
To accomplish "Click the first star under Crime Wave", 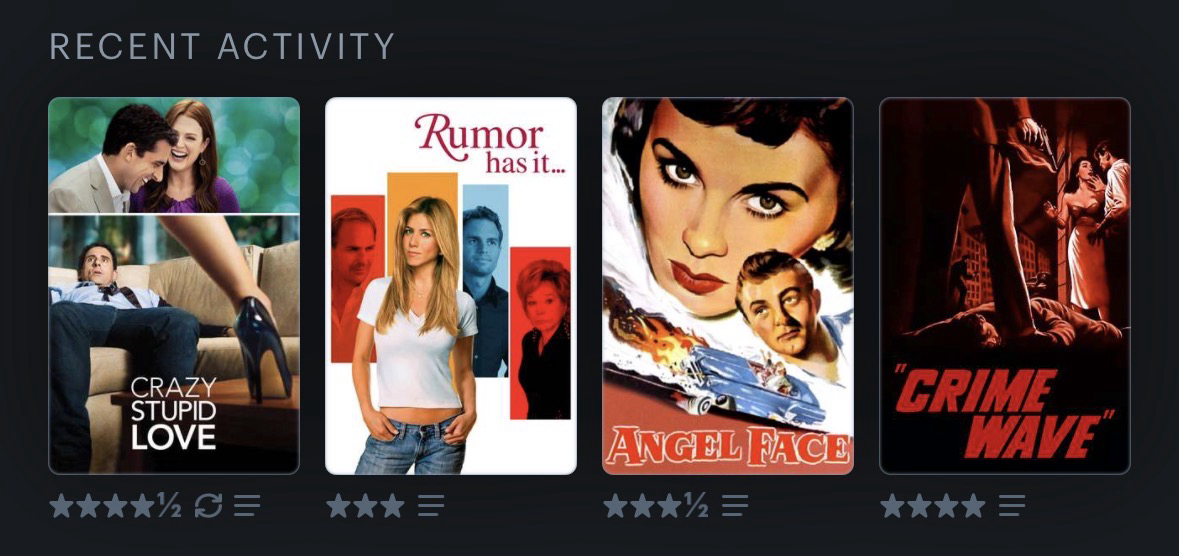I will [x=893, y=506].
